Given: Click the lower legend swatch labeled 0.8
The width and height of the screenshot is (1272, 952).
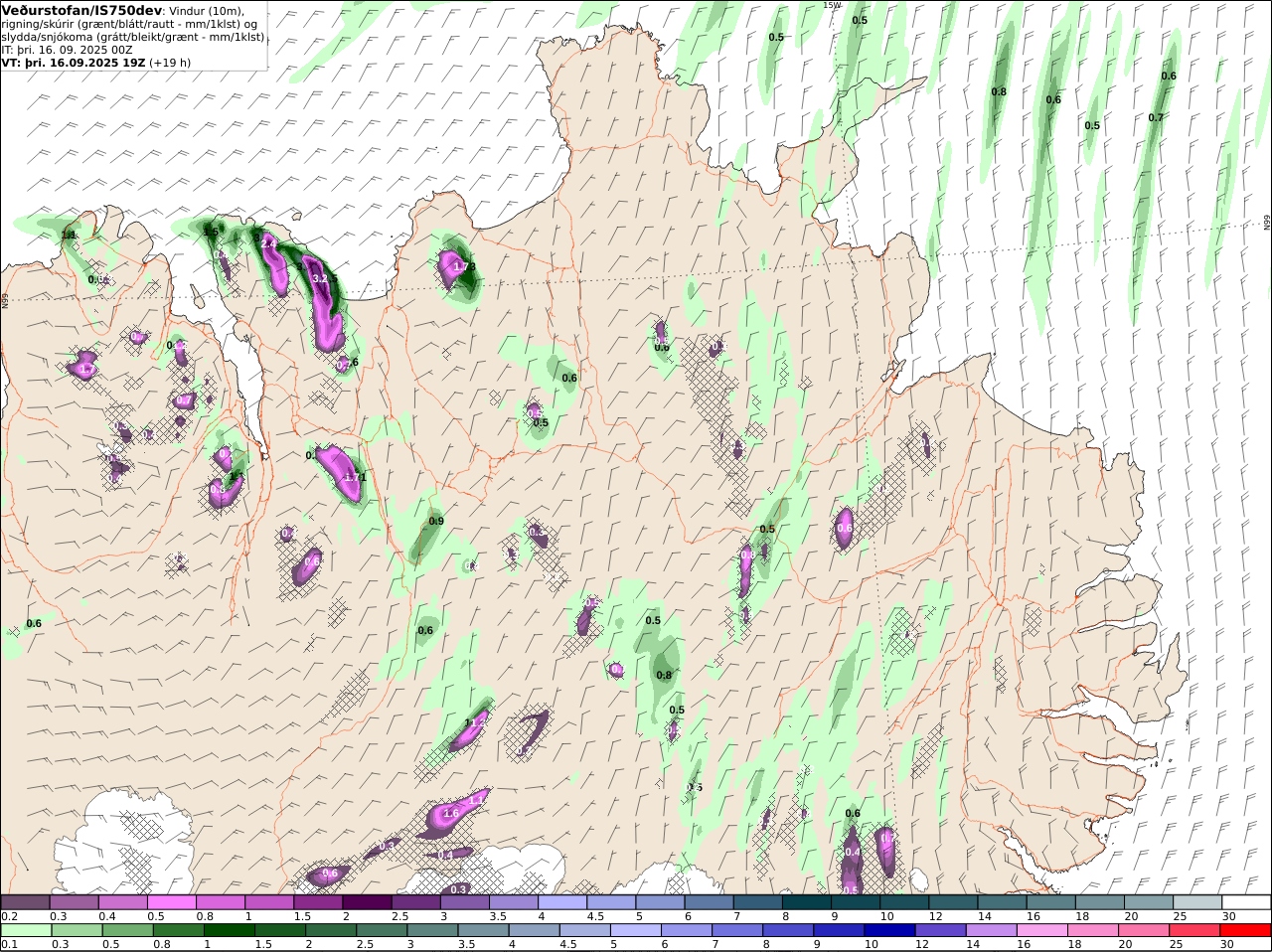Looking at the screenshot, I should 177,930.
